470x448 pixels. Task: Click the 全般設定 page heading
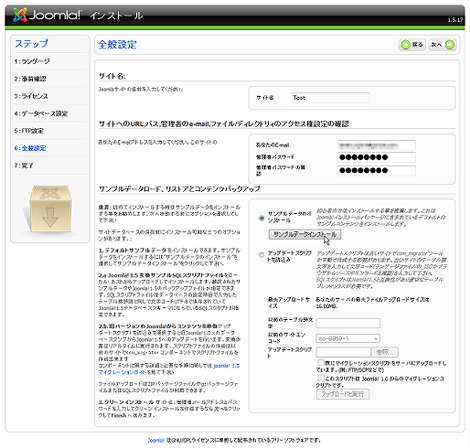pyautogui.click(x=117, y=45)
